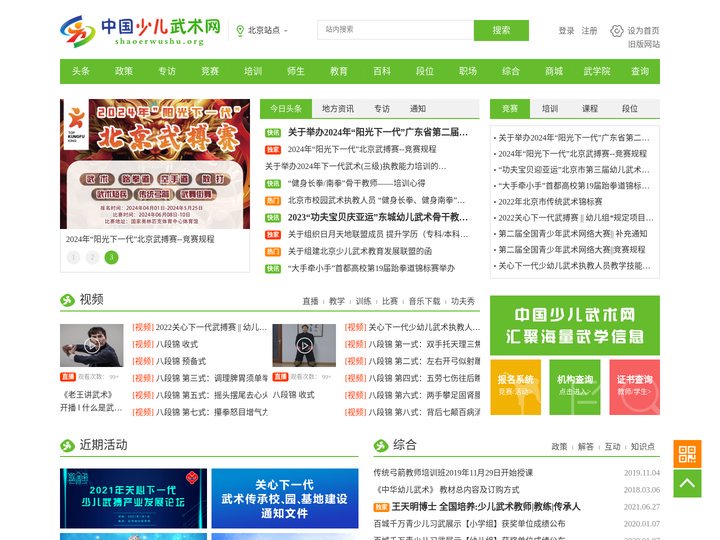Open the 武术传承校、园、基地建设通知文件 banner
This screenshot has height=540, width=720.
285,498
